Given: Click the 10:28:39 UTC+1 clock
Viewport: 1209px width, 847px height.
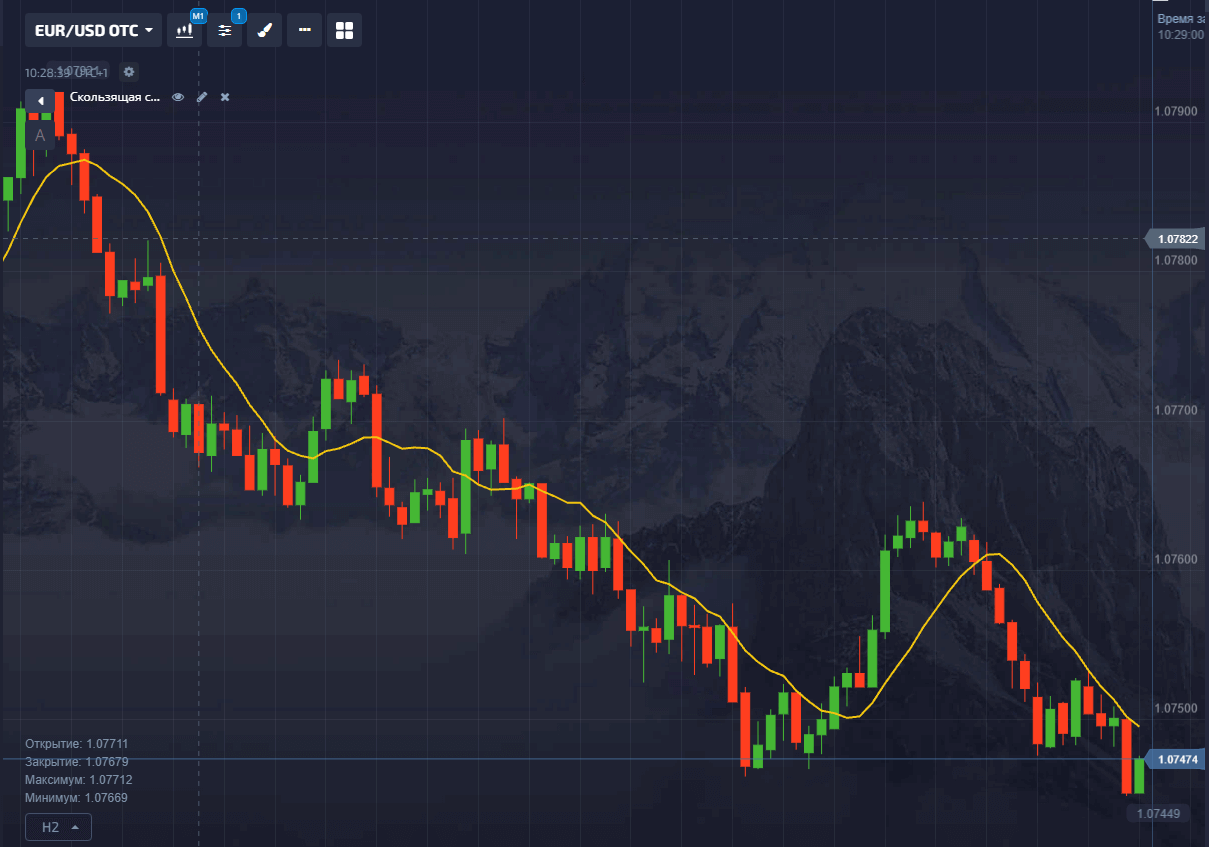Looking at the screenshot, I should [66, 73].
